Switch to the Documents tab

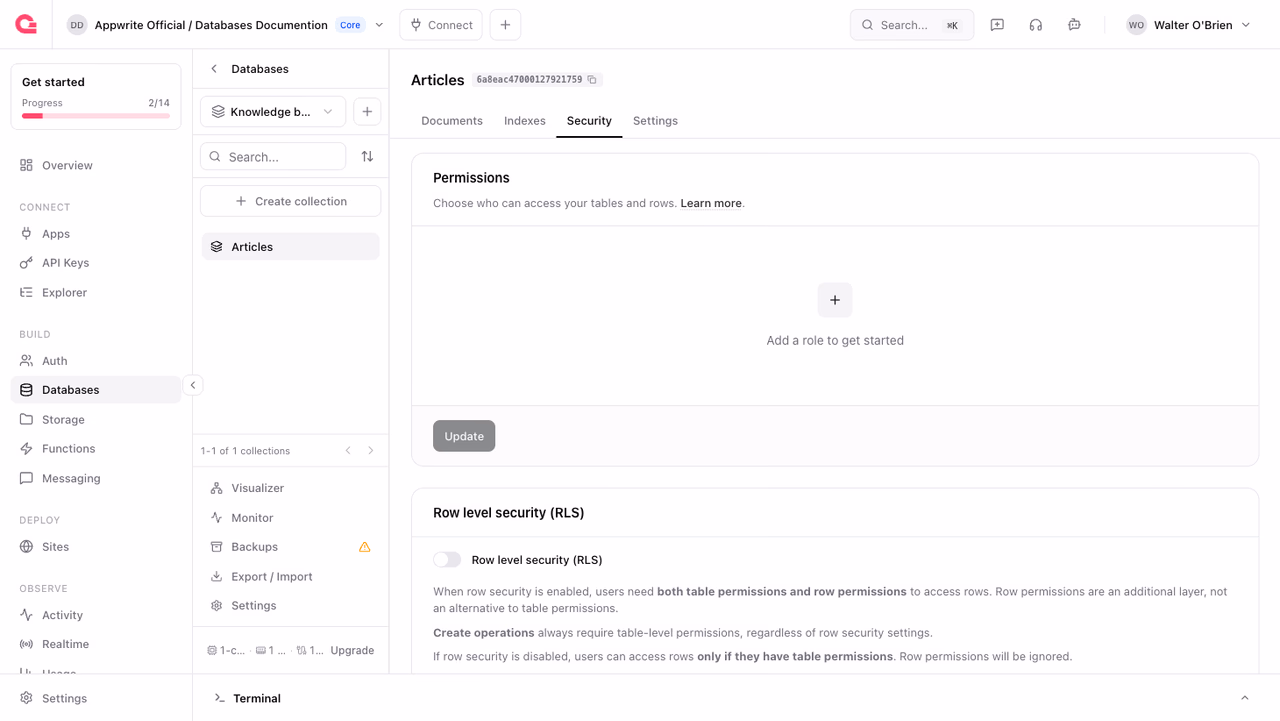[452, 121]
